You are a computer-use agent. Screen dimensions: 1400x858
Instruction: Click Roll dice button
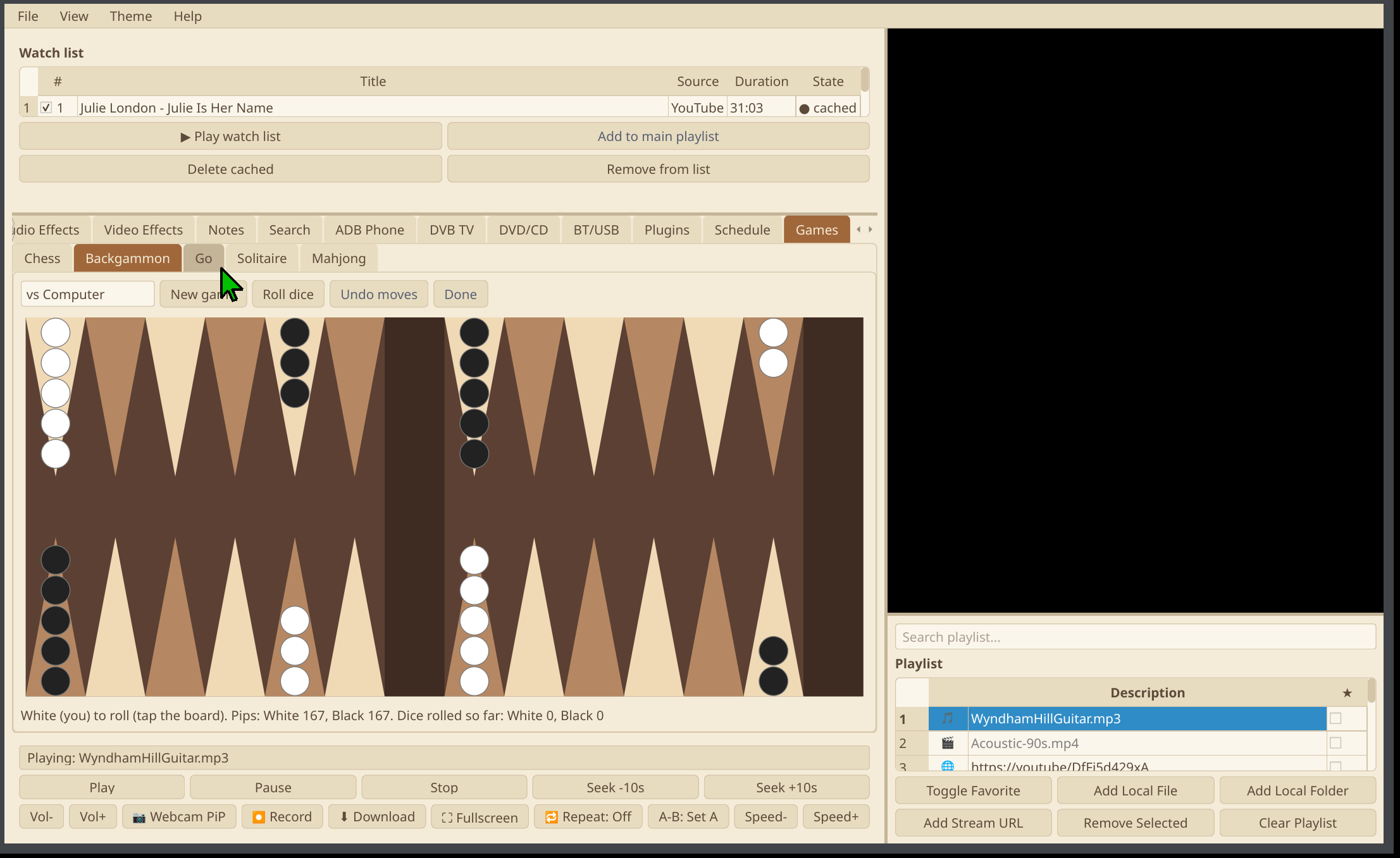(x=288, y=294)
